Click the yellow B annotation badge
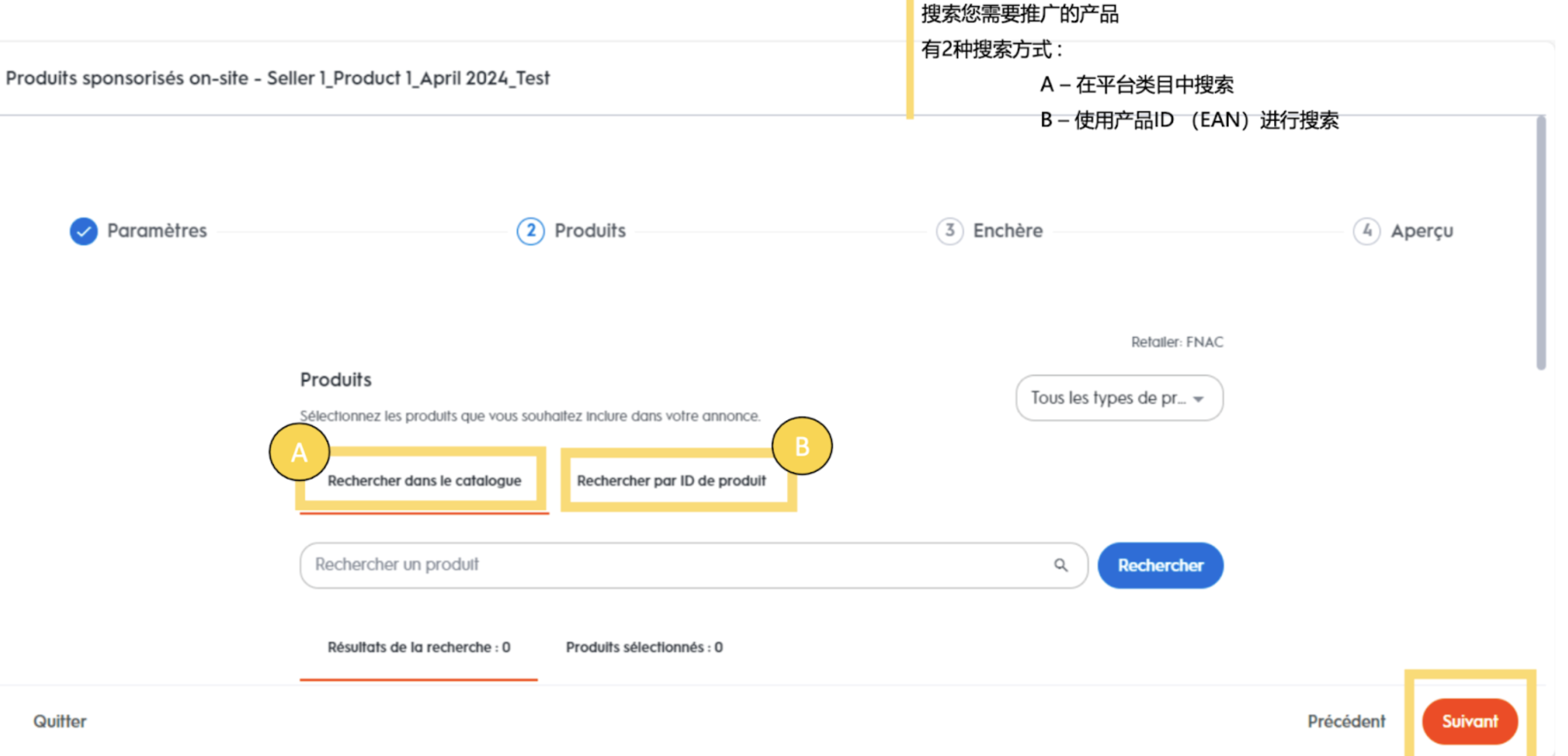This screenshot has width=1568, height=756. coord(802,446)
